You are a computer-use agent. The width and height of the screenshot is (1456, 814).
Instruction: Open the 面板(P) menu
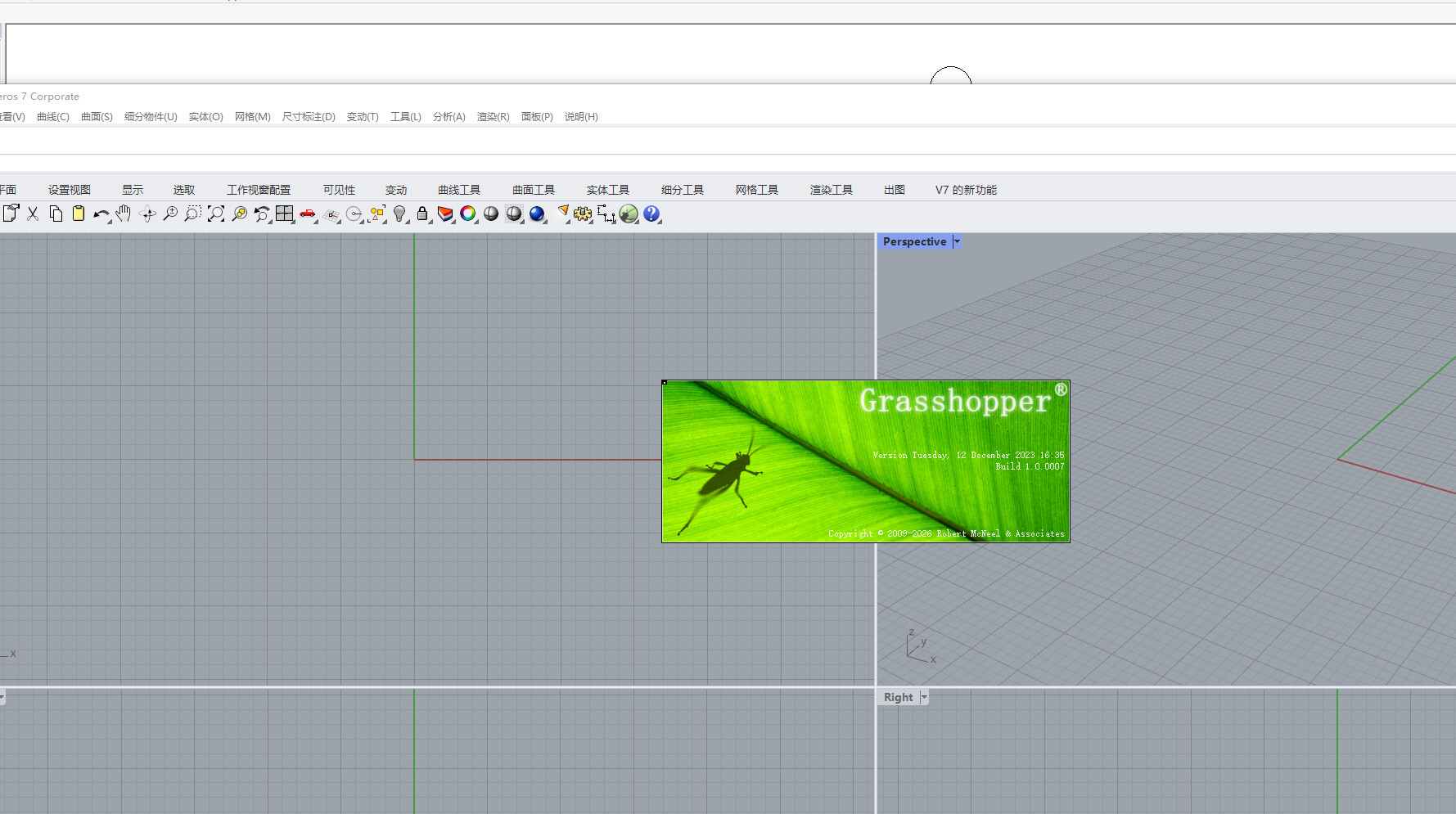click(537, 117)
